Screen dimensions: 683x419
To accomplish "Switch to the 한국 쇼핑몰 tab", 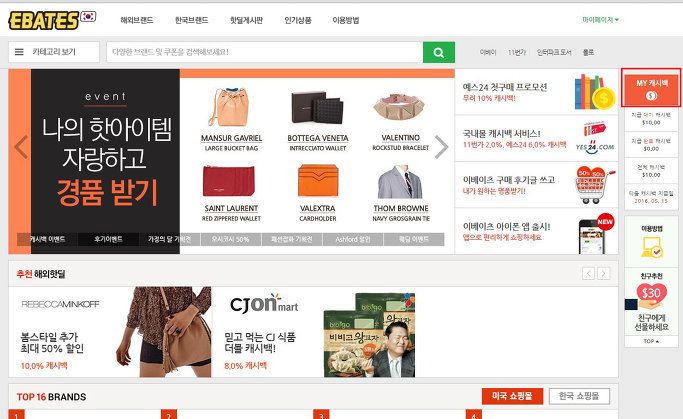I will coord(579,396).
